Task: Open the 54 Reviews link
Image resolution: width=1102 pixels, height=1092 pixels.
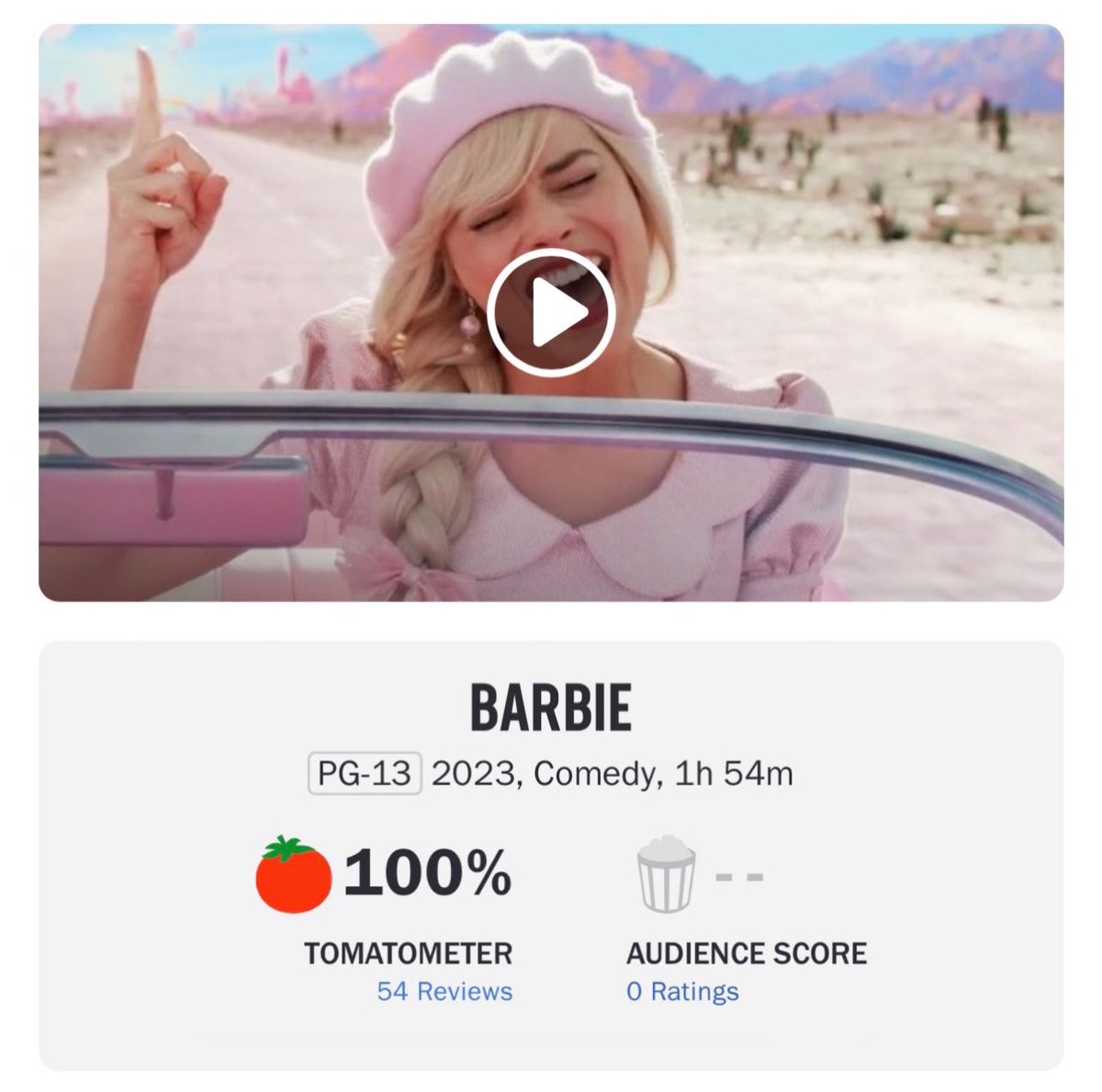Action: (x=444, y=992)
